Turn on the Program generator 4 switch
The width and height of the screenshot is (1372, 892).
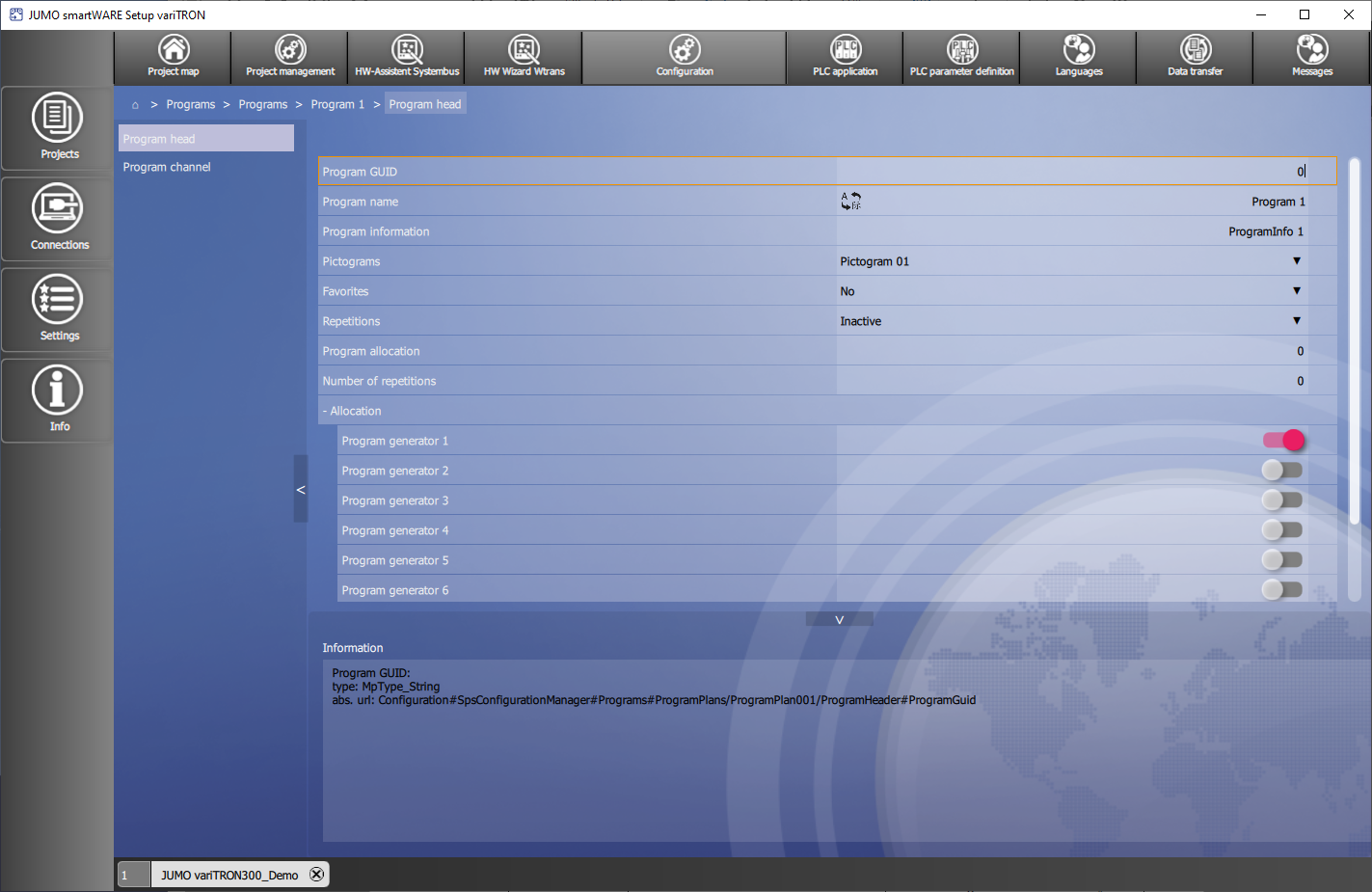1282,530
